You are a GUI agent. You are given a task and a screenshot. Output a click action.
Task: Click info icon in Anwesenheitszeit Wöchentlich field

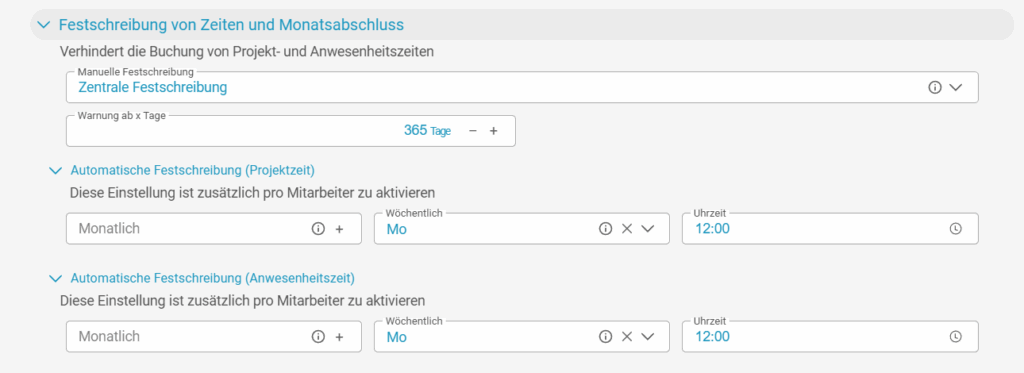(605, 336)
